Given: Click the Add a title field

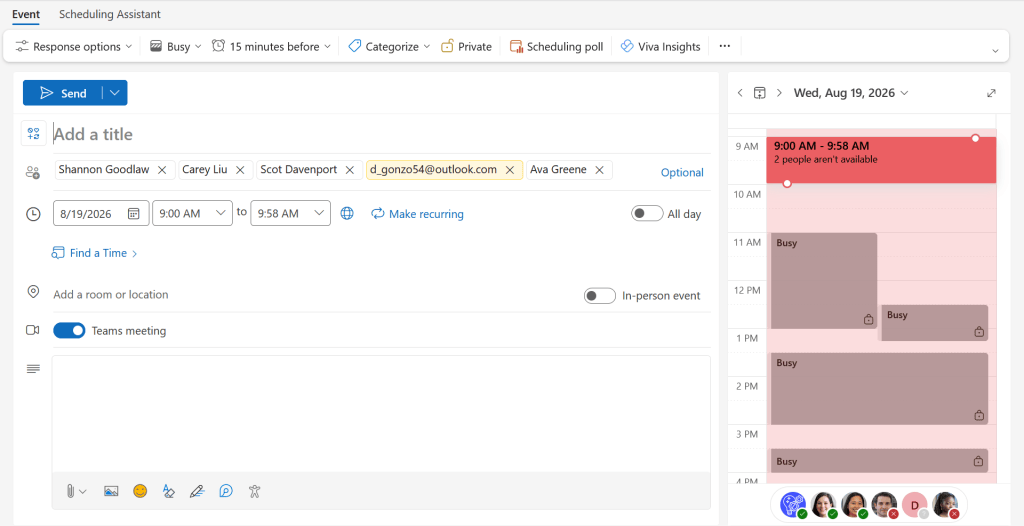Looking at the screenshot, I should [381, 134].
